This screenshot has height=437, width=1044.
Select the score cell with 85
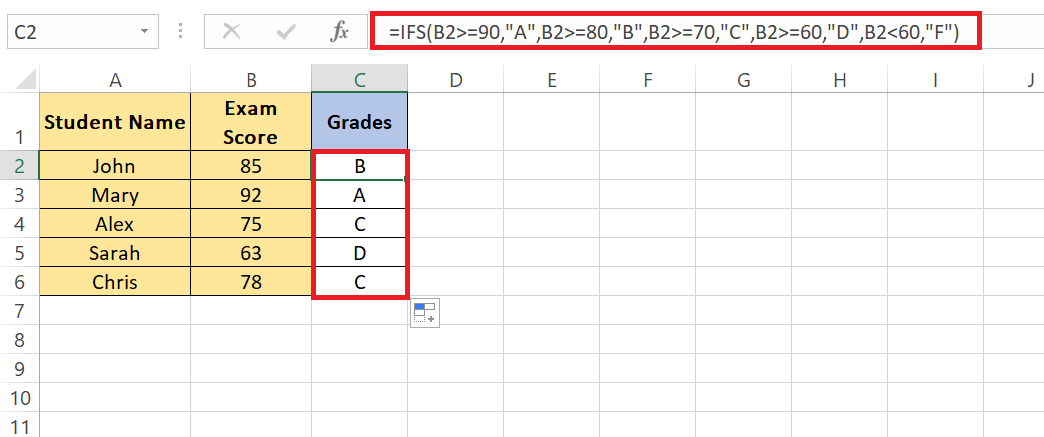pyautogui.click(x=251, y=165)
